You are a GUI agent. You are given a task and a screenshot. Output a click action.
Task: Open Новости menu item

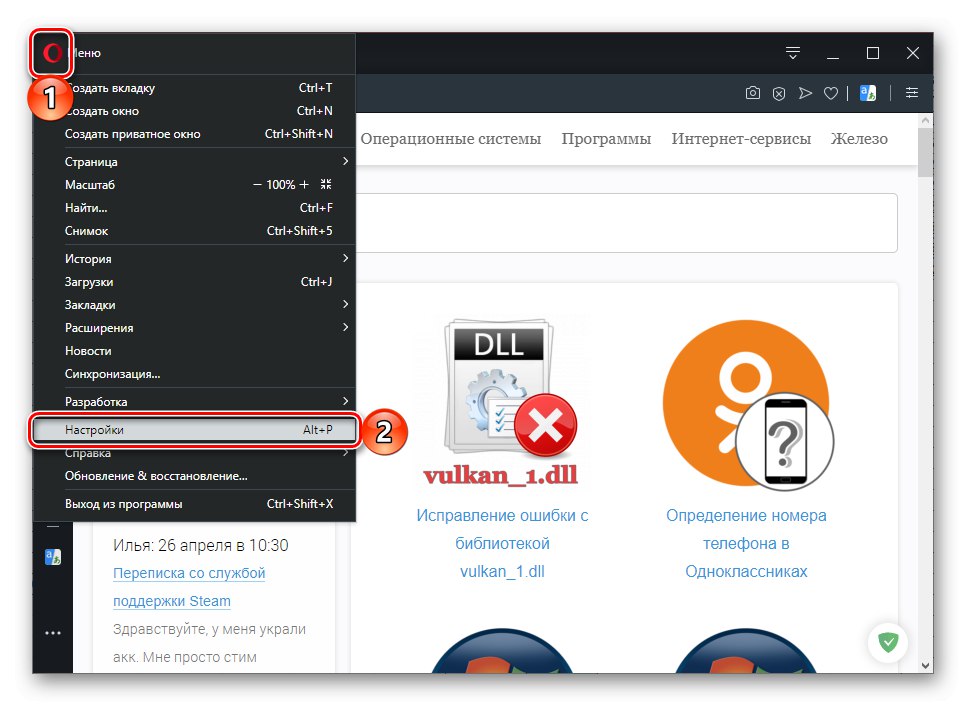click(x=194, y=351)
